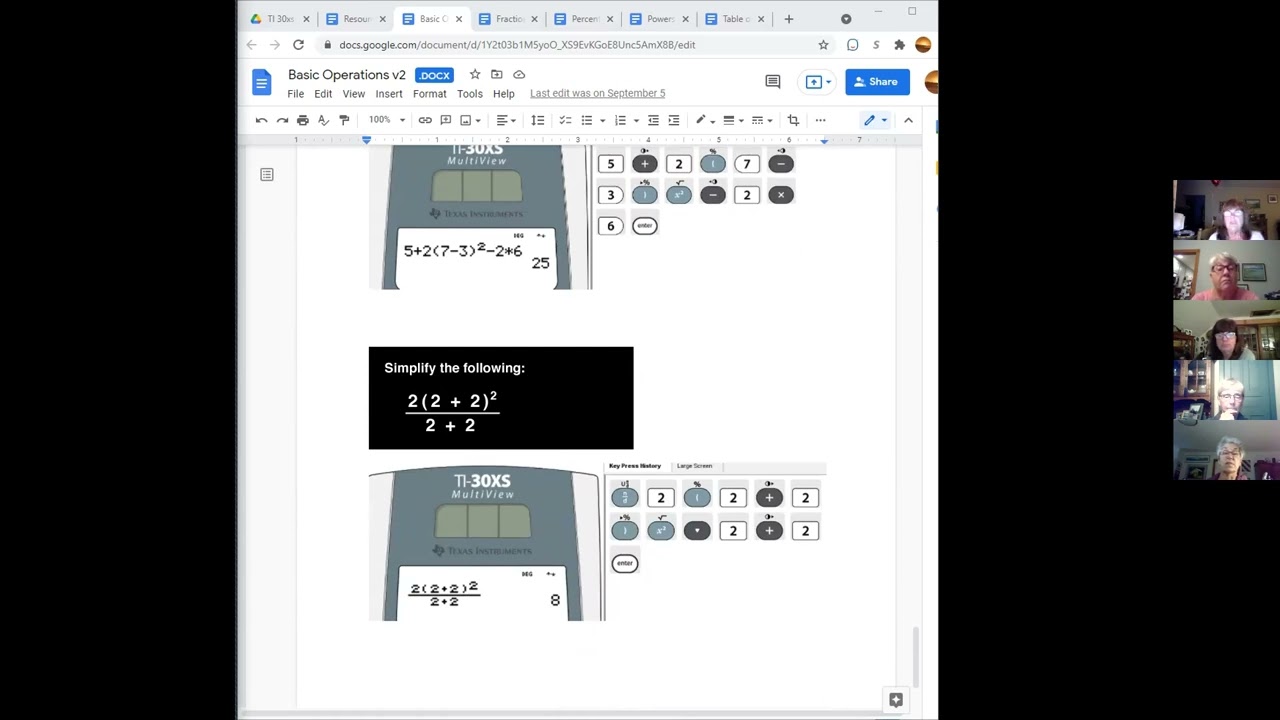
Task: Click the Add comment toolbar icon
Action: (x=446, y=120)
